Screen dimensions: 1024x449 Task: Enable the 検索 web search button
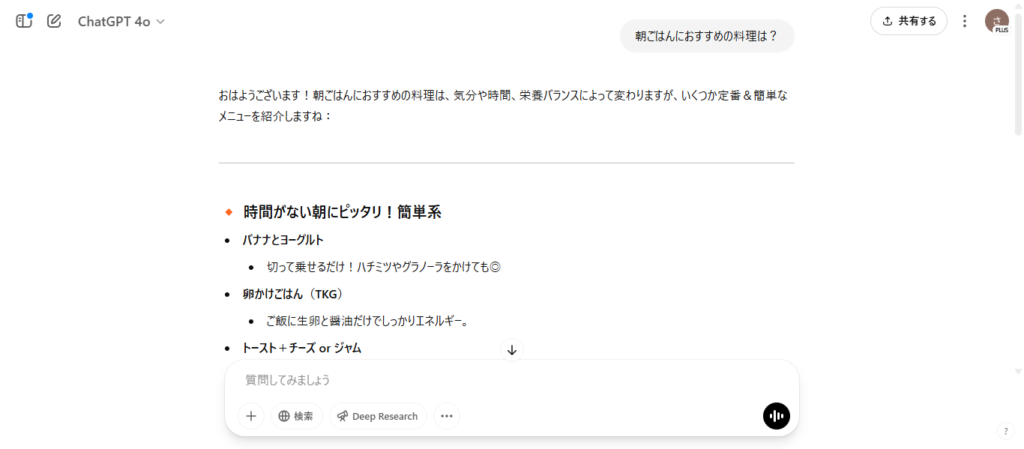click(296, 416)
